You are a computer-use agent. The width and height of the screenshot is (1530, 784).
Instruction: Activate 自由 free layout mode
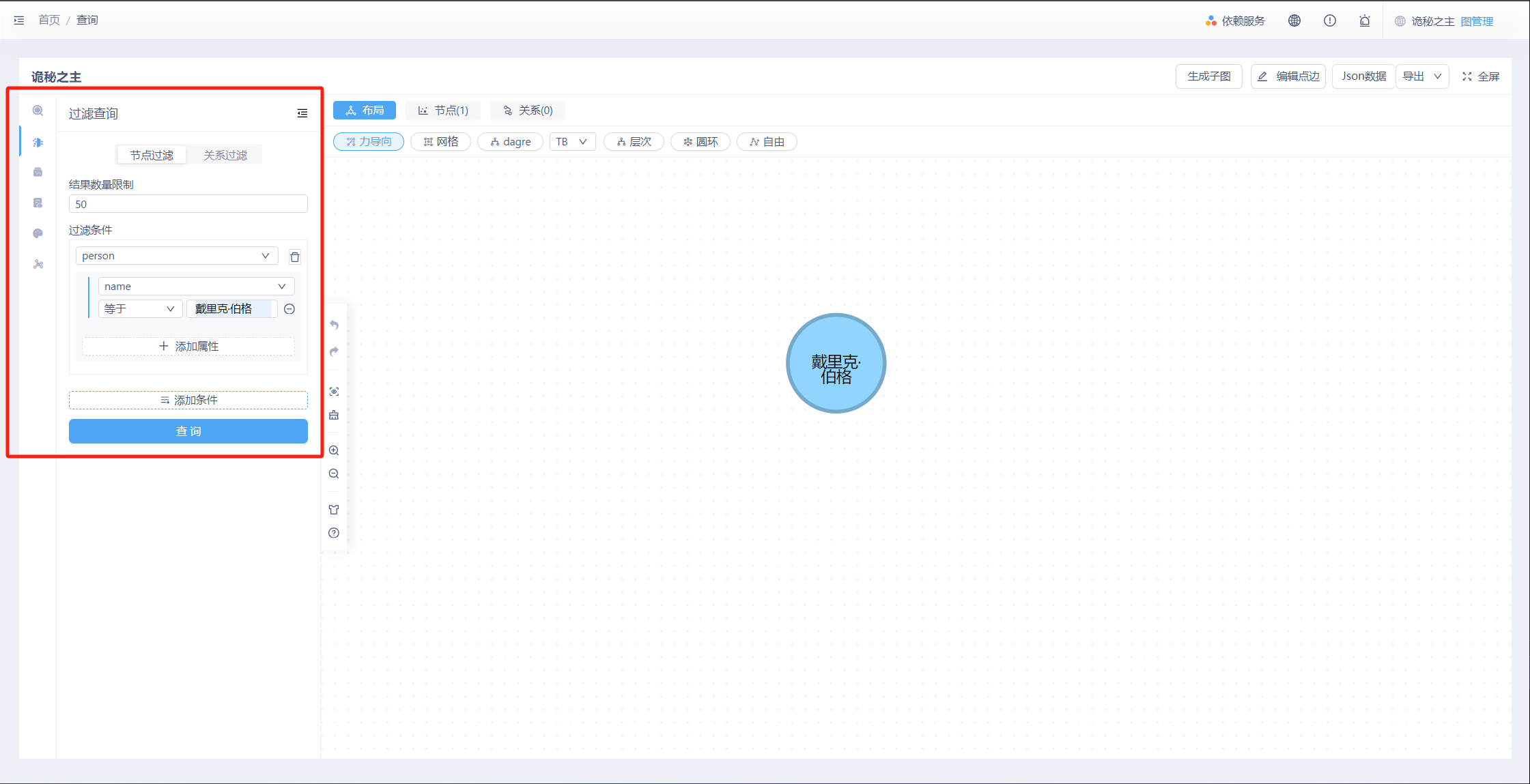[766, 141]
